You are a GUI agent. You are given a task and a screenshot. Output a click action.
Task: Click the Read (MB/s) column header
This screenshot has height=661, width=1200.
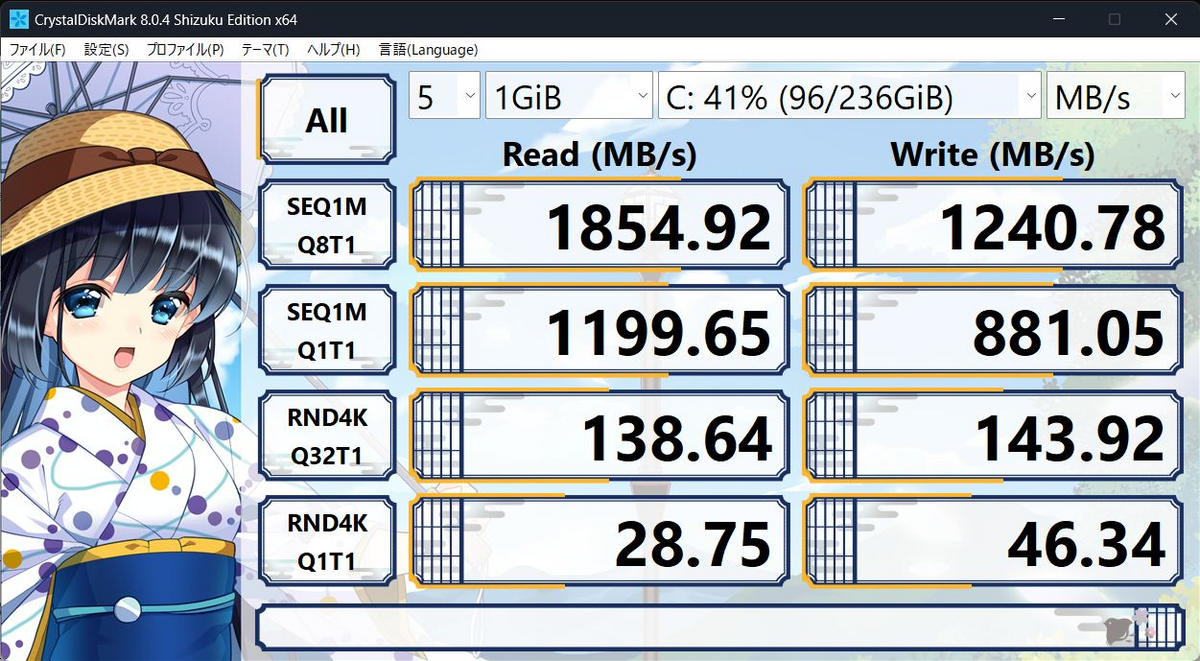point(599,154)
